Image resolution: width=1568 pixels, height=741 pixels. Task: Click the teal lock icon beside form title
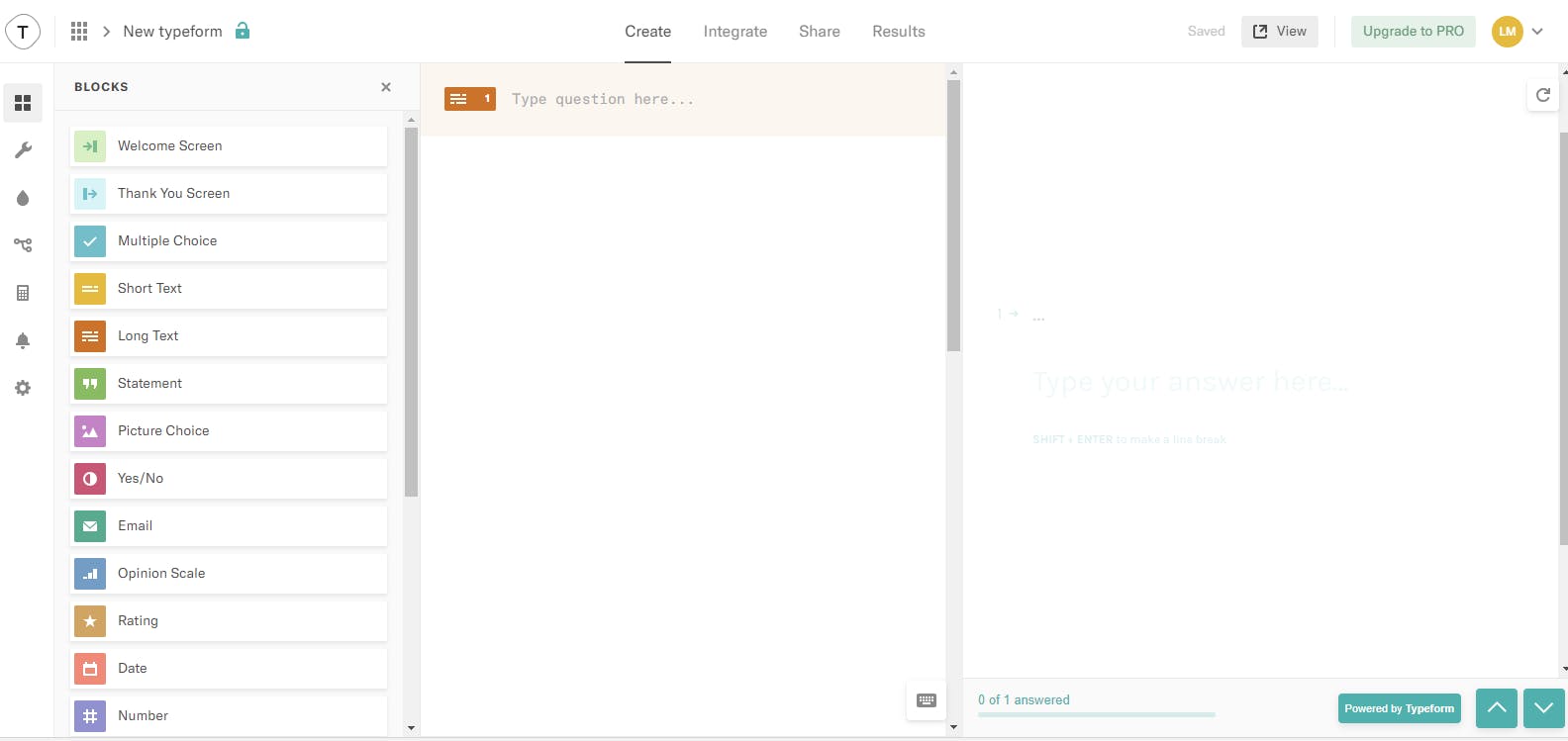point(242,31)
